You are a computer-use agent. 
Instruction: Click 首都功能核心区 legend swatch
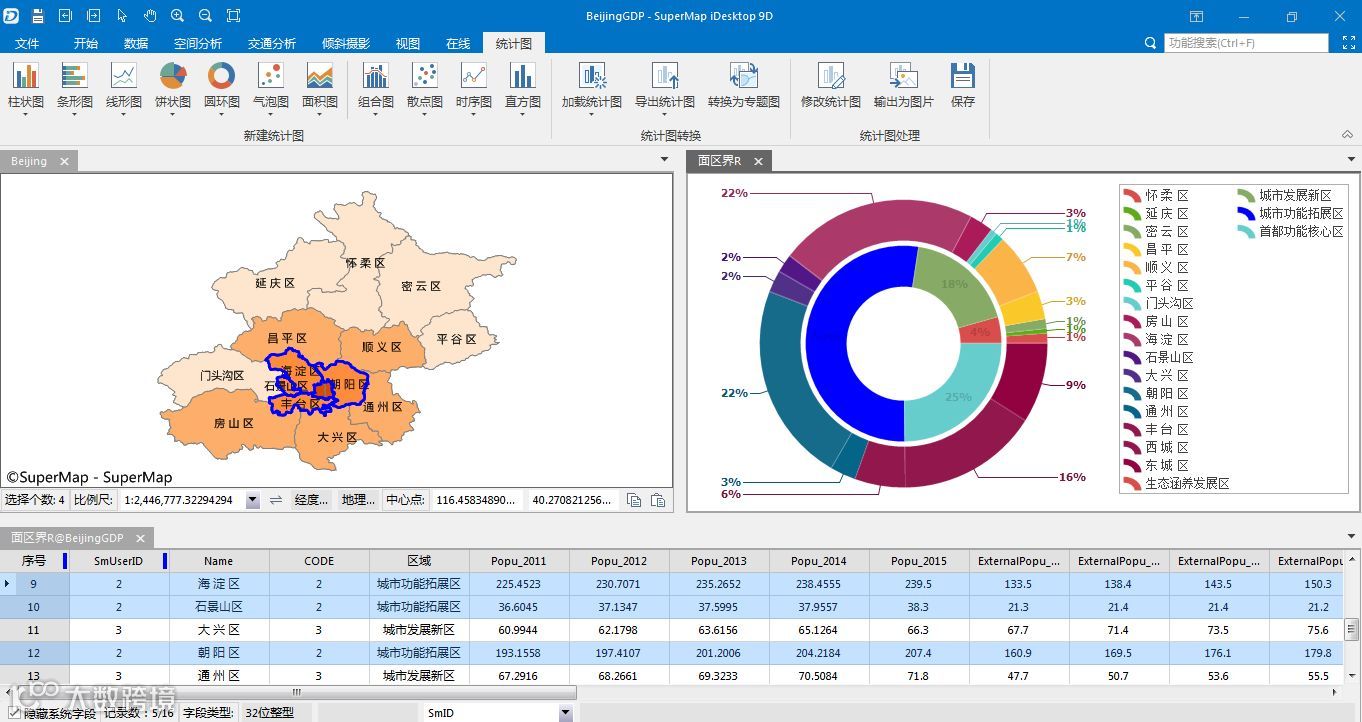coord(1246,231)
